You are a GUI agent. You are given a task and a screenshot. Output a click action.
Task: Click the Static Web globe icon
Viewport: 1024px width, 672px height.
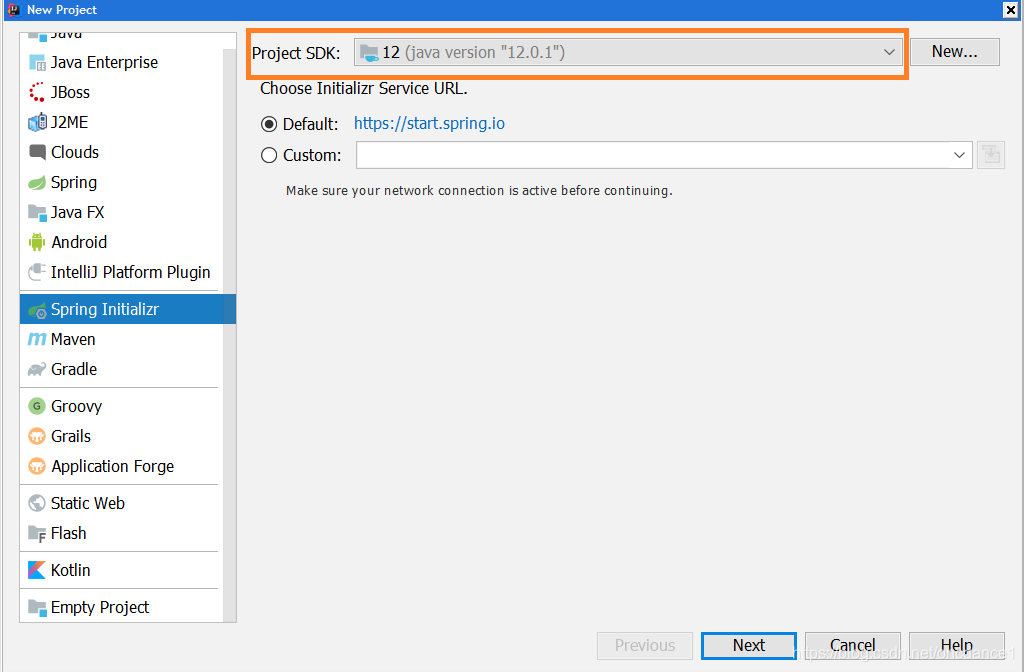(37, 503)
